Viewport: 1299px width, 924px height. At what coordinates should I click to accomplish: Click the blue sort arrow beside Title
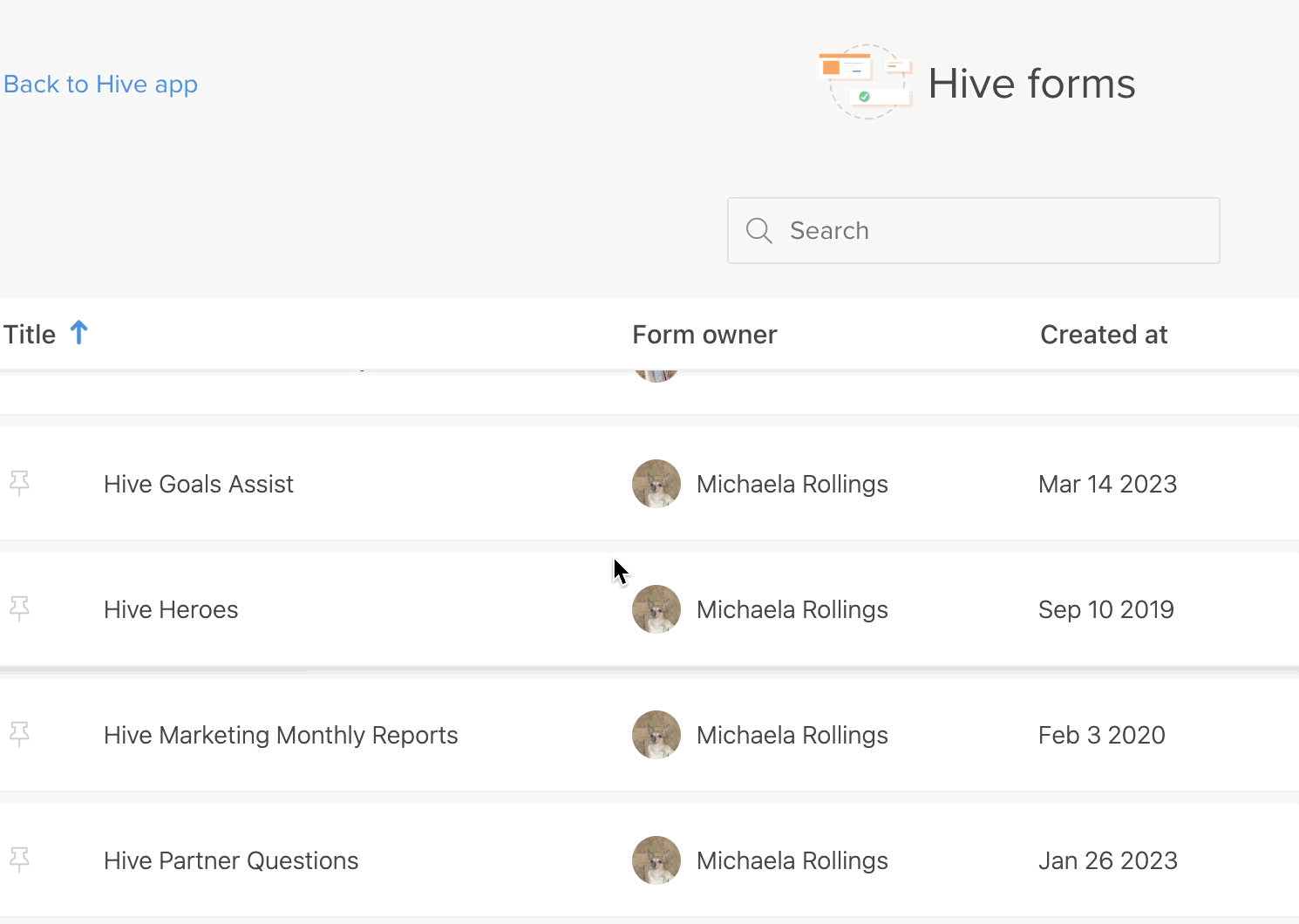pos(79,332)
